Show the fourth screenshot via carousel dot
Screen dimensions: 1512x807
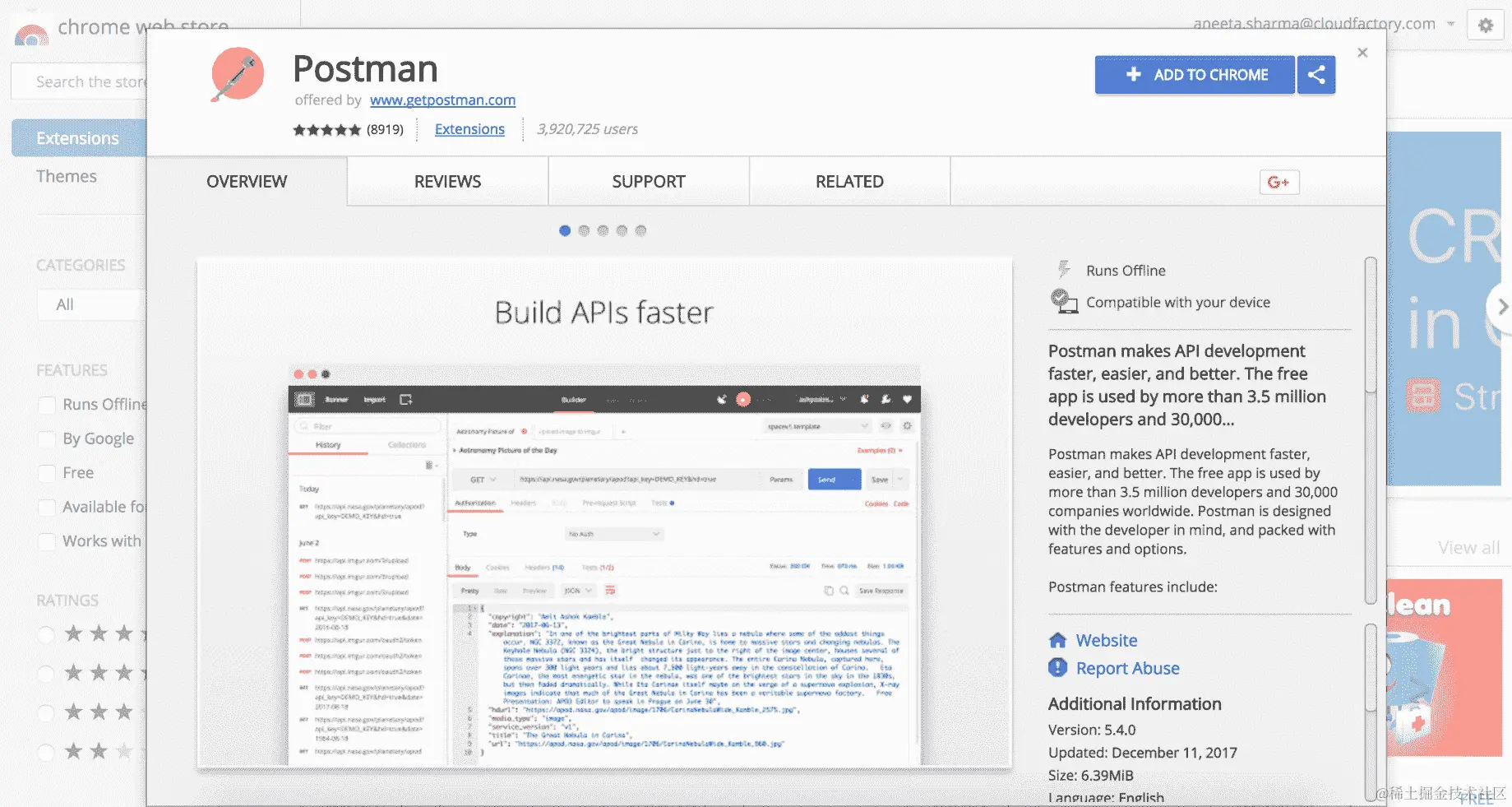(x=622, y=231)
